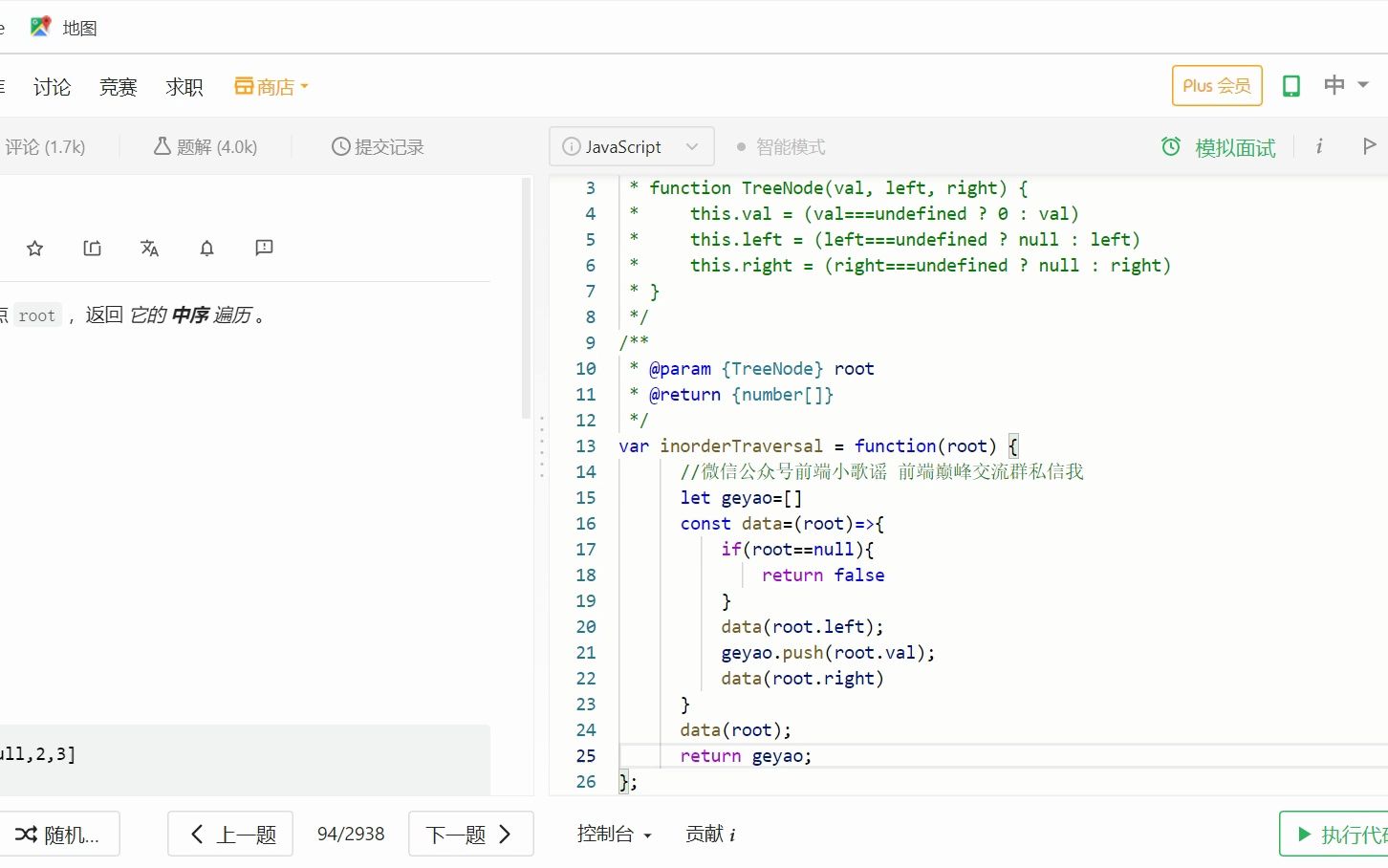Image resolution: width=1388 pixels, height=868 pixels.
Task: Click the notification bell icon
Action: click(x=206, y=249)
